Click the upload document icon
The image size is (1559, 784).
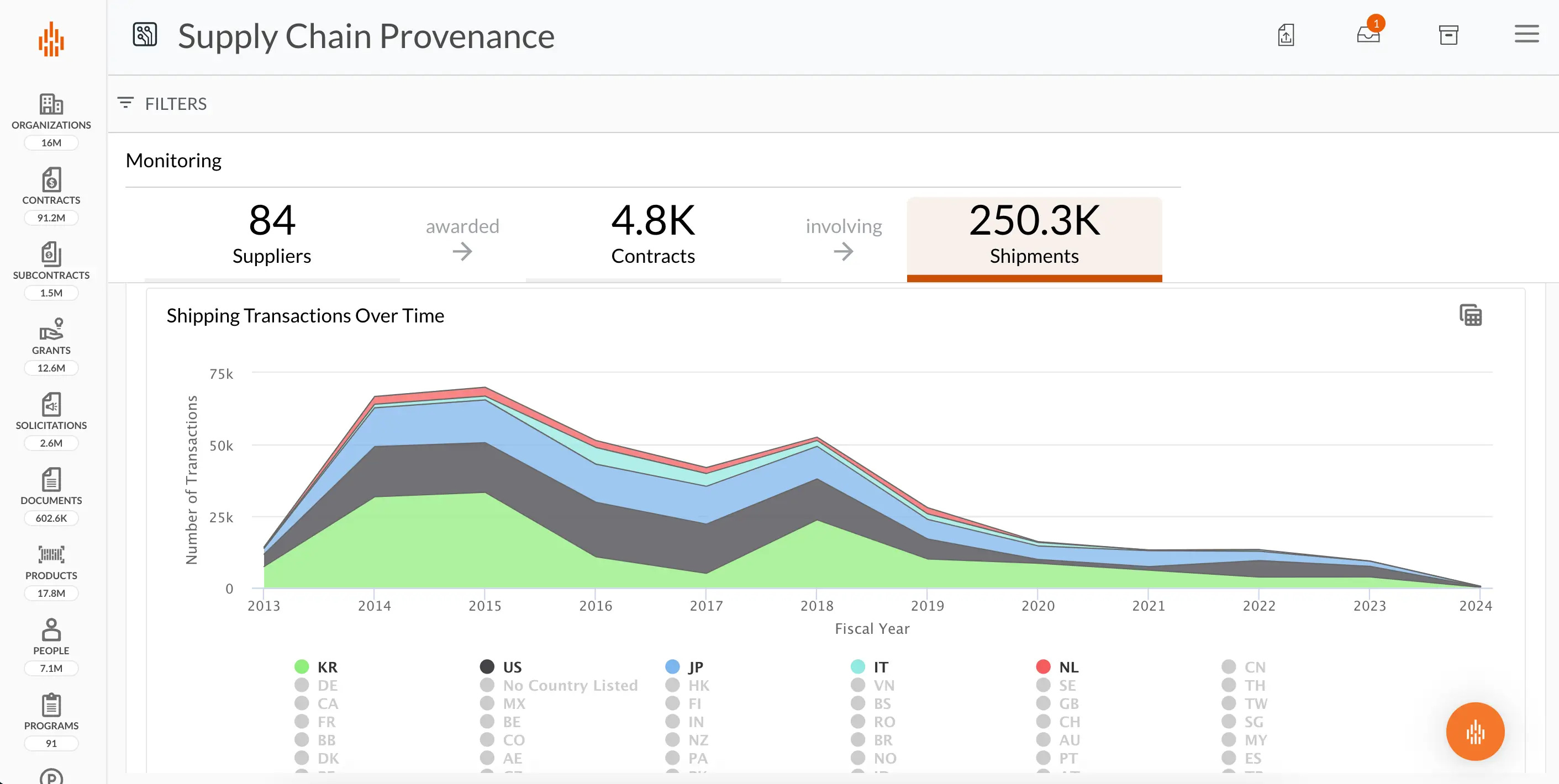tap(1286, 34)
